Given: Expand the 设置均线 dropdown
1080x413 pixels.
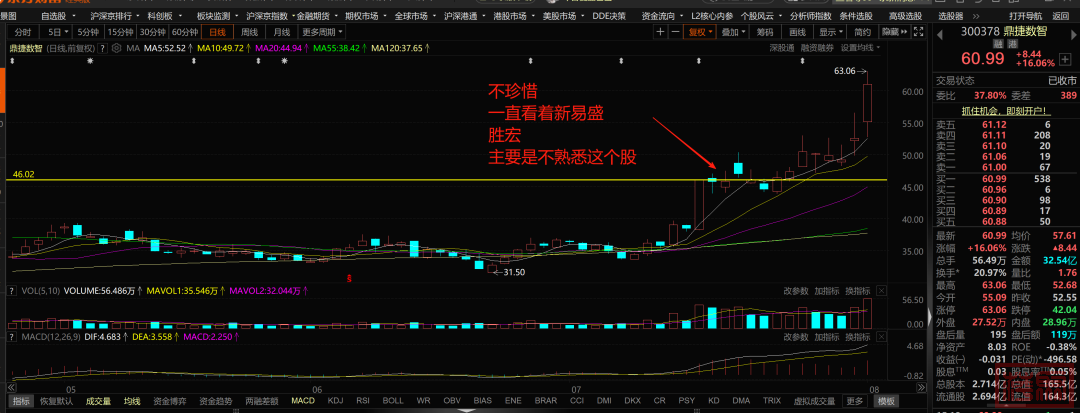Looking at the screenshot, I should (859, 47).
